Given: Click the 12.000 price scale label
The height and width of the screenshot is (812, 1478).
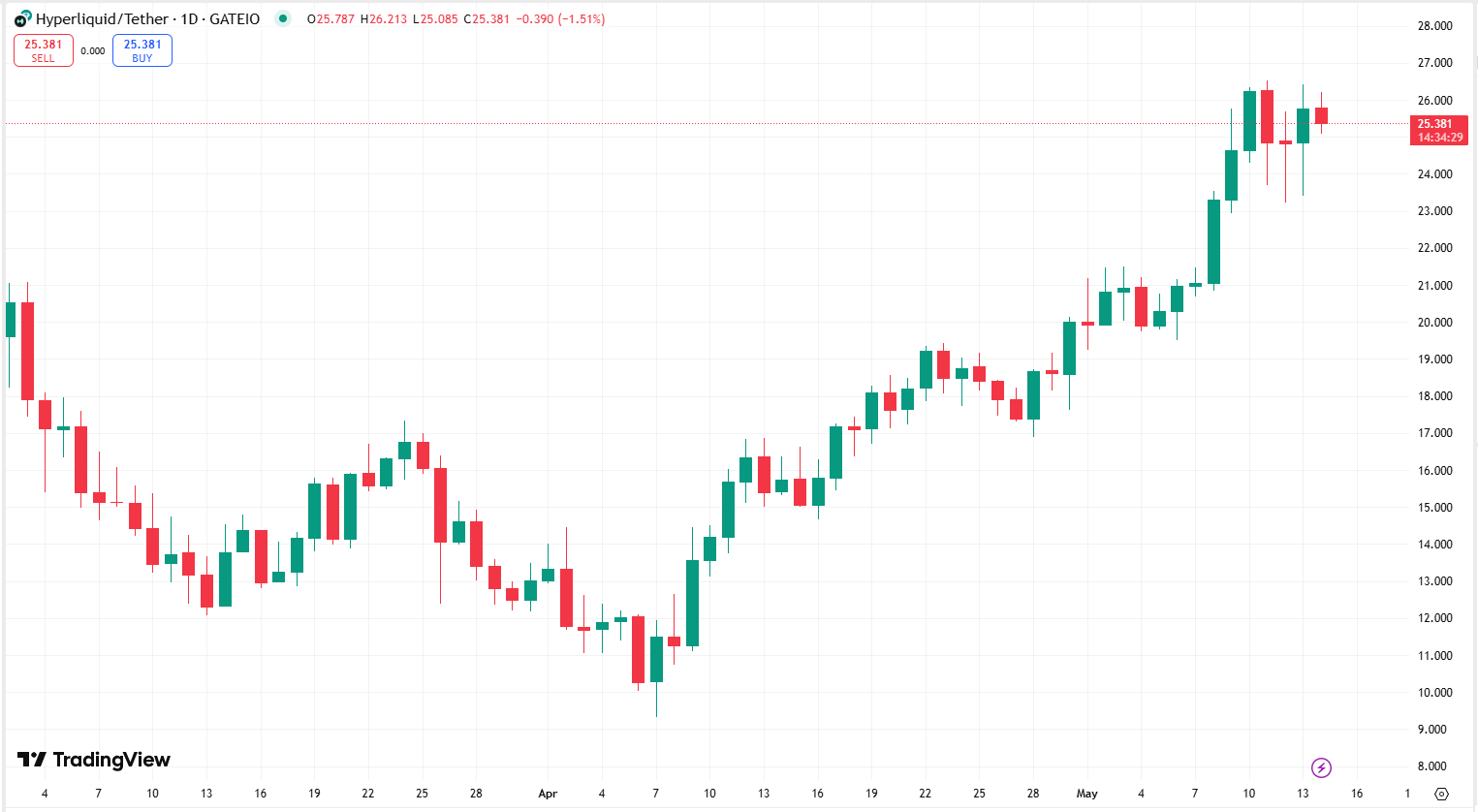Looking at the screenshot, I should [x=1434, y=618].
